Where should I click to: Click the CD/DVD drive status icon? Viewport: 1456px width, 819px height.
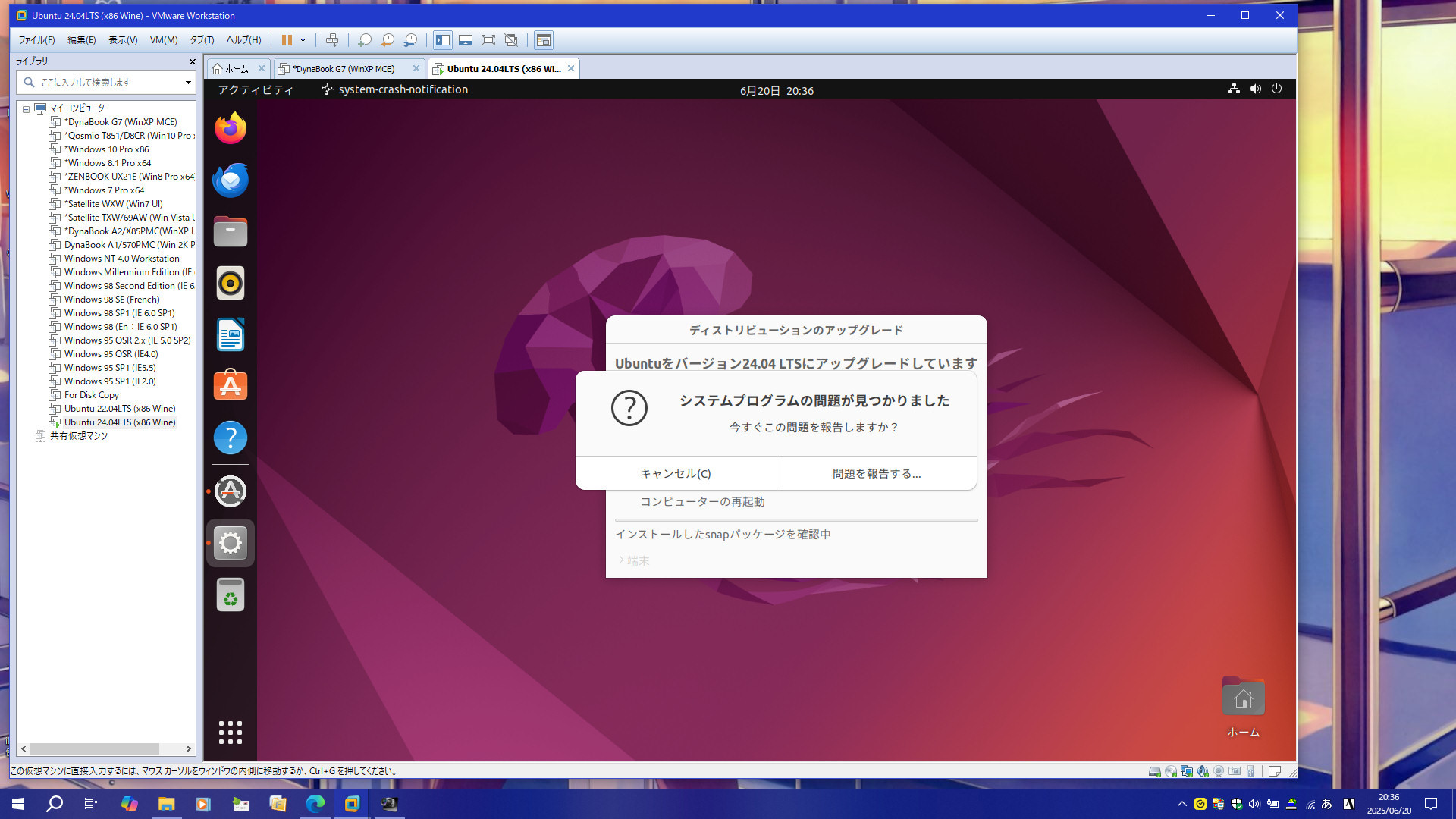[x=1171, y=771]
